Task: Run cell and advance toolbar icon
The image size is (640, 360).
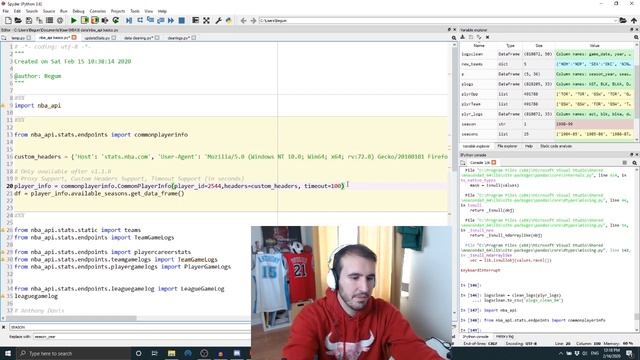Action: (95, 20)
